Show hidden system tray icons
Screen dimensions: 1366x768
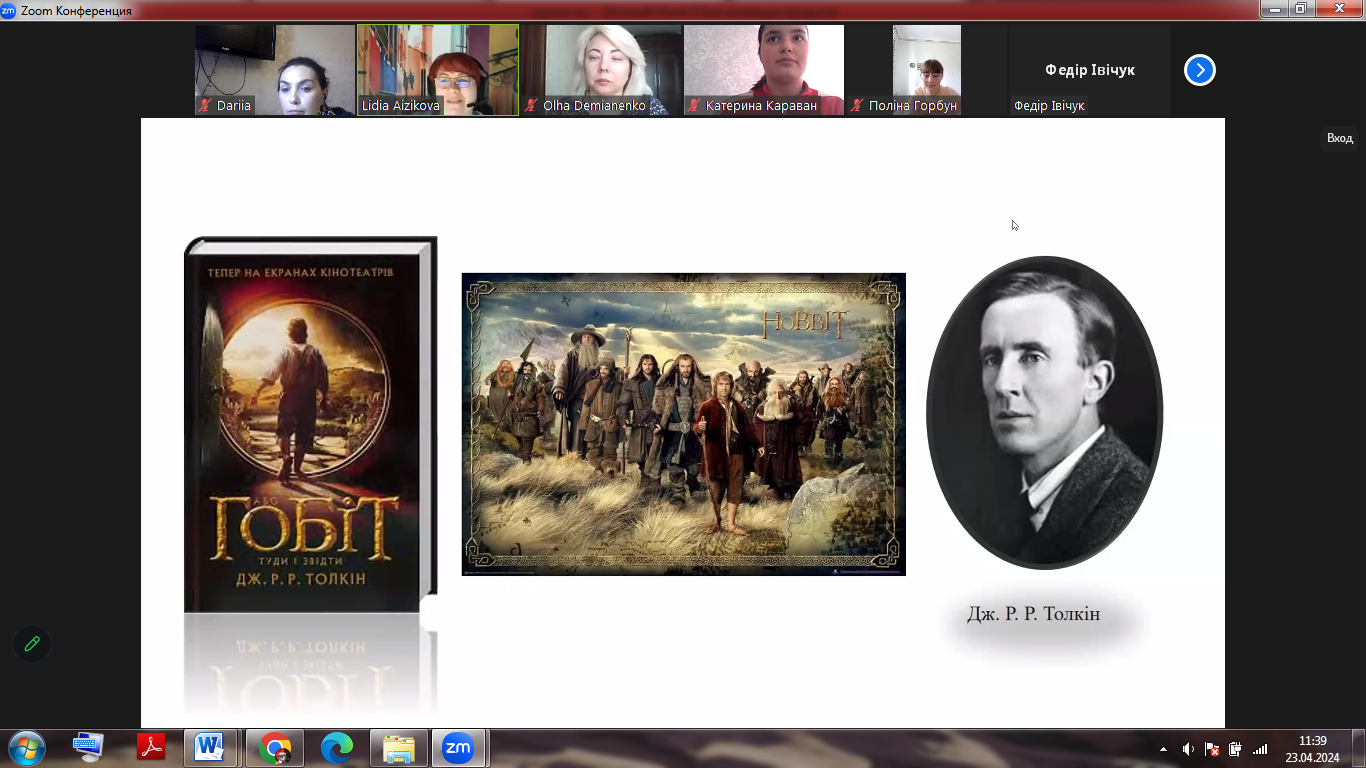coord(1163,749)
